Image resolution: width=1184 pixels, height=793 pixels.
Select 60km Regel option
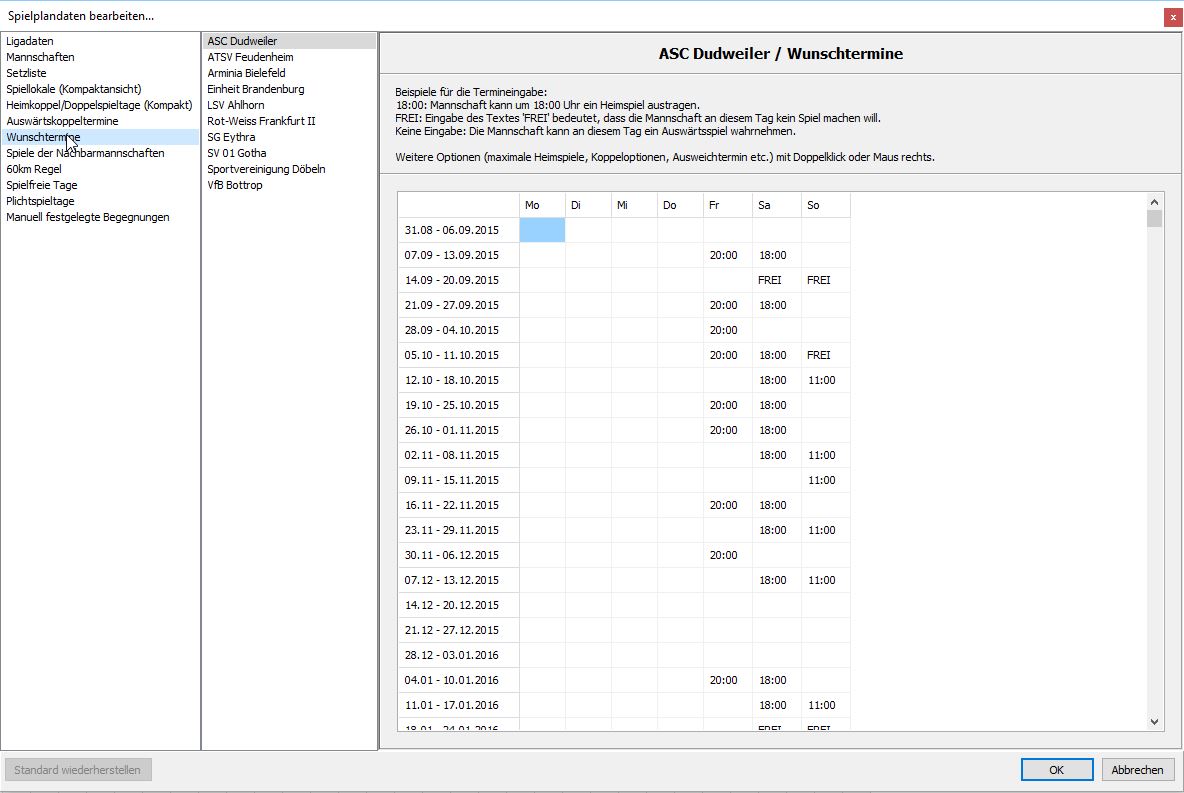(x=34, y=169)
